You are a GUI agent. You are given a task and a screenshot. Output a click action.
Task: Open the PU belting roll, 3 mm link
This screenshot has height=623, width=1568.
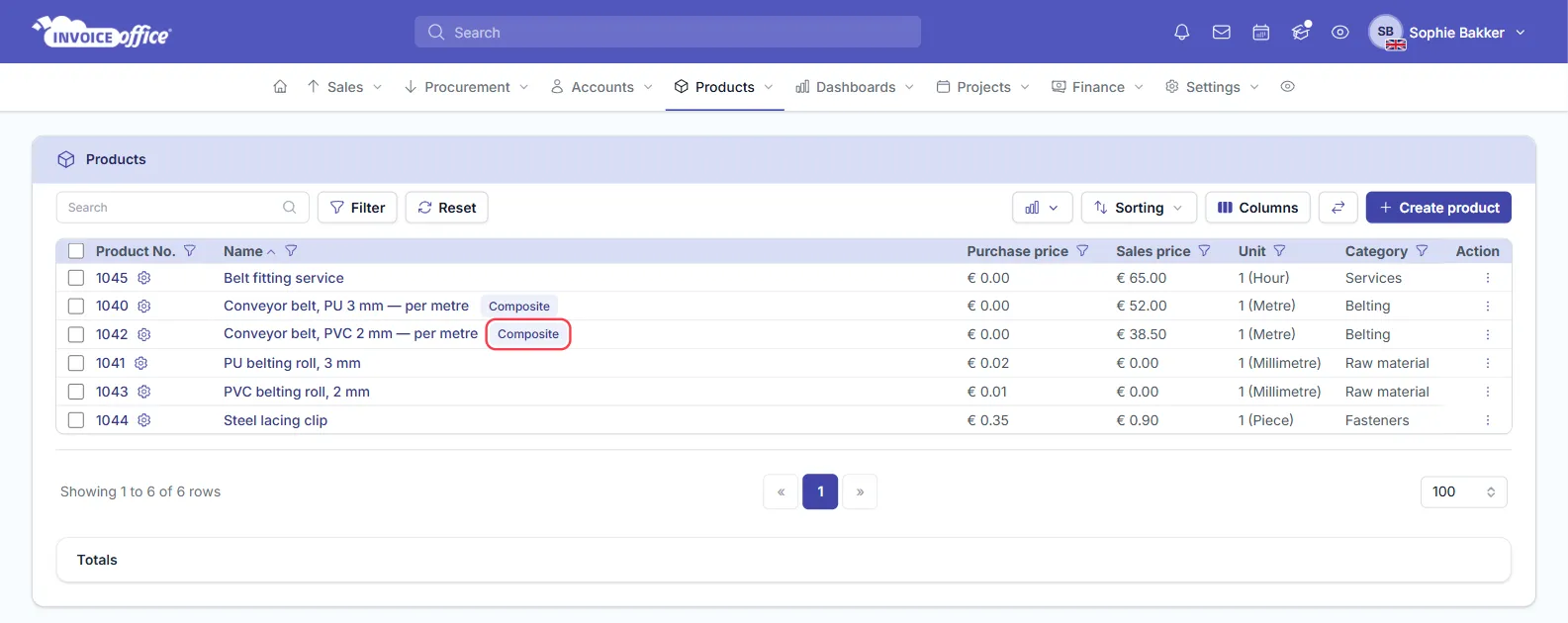(x=292, y=363)
